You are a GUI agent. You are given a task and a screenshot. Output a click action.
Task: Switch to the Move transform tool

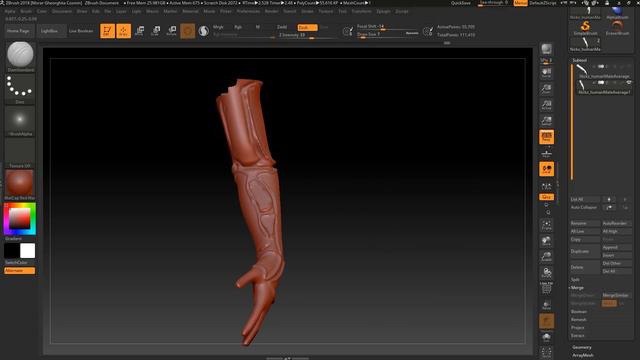140,31
